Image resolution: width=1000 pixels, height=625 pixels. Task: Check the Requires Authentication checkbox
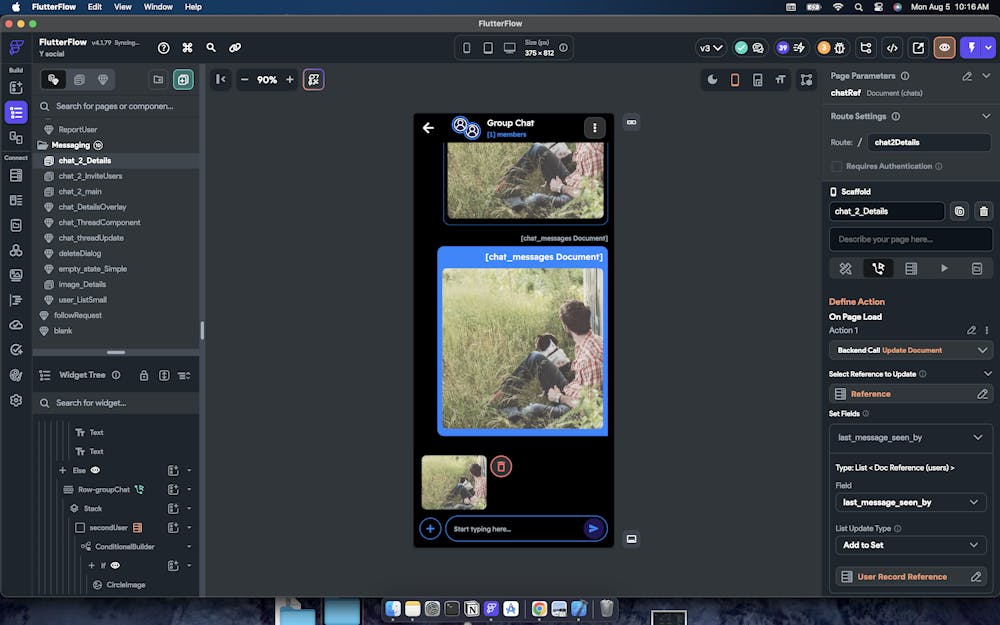pyautogui.click(x=836, y=166)
